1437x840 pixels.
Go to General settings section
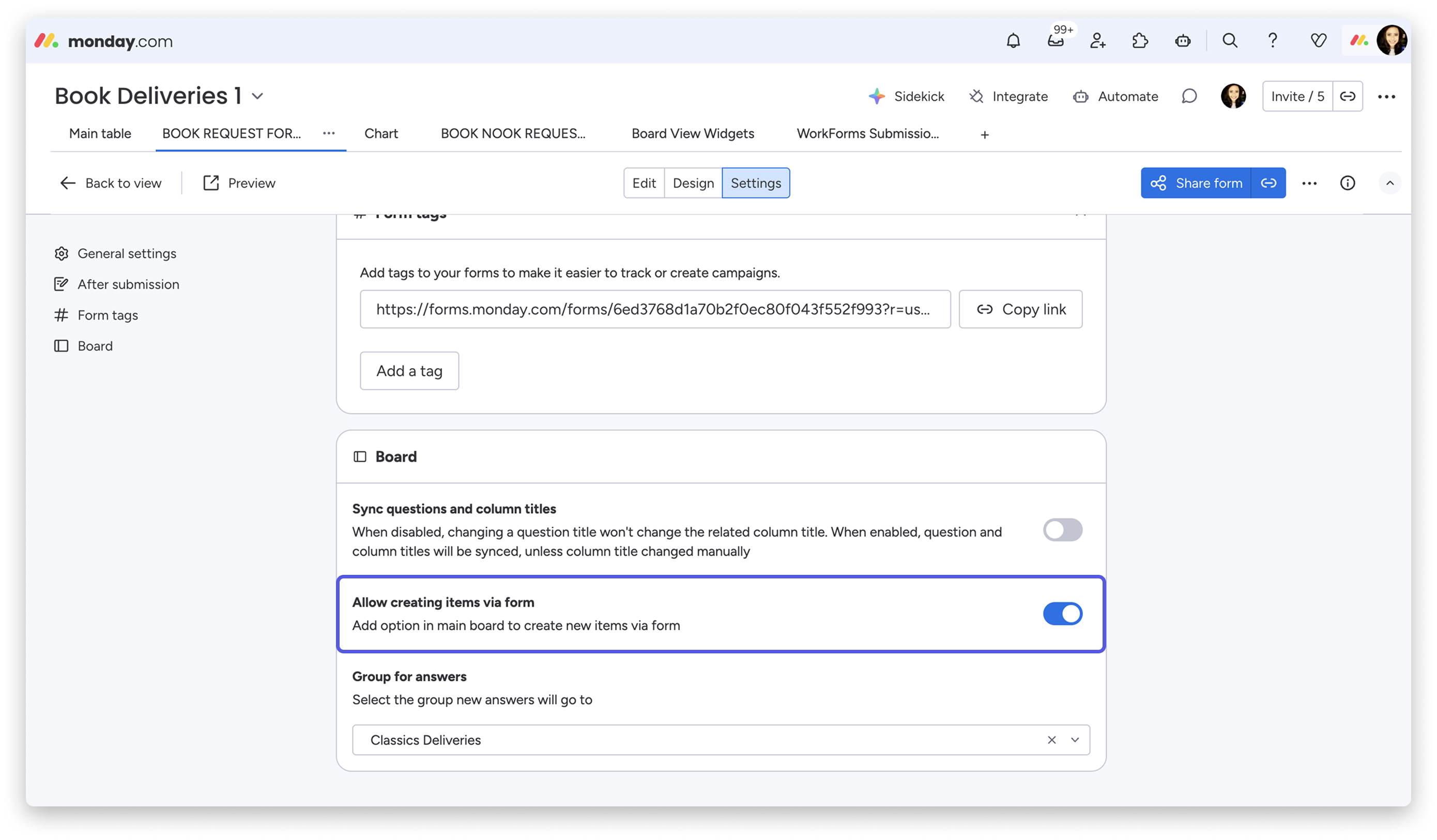(x=115, y=253)
